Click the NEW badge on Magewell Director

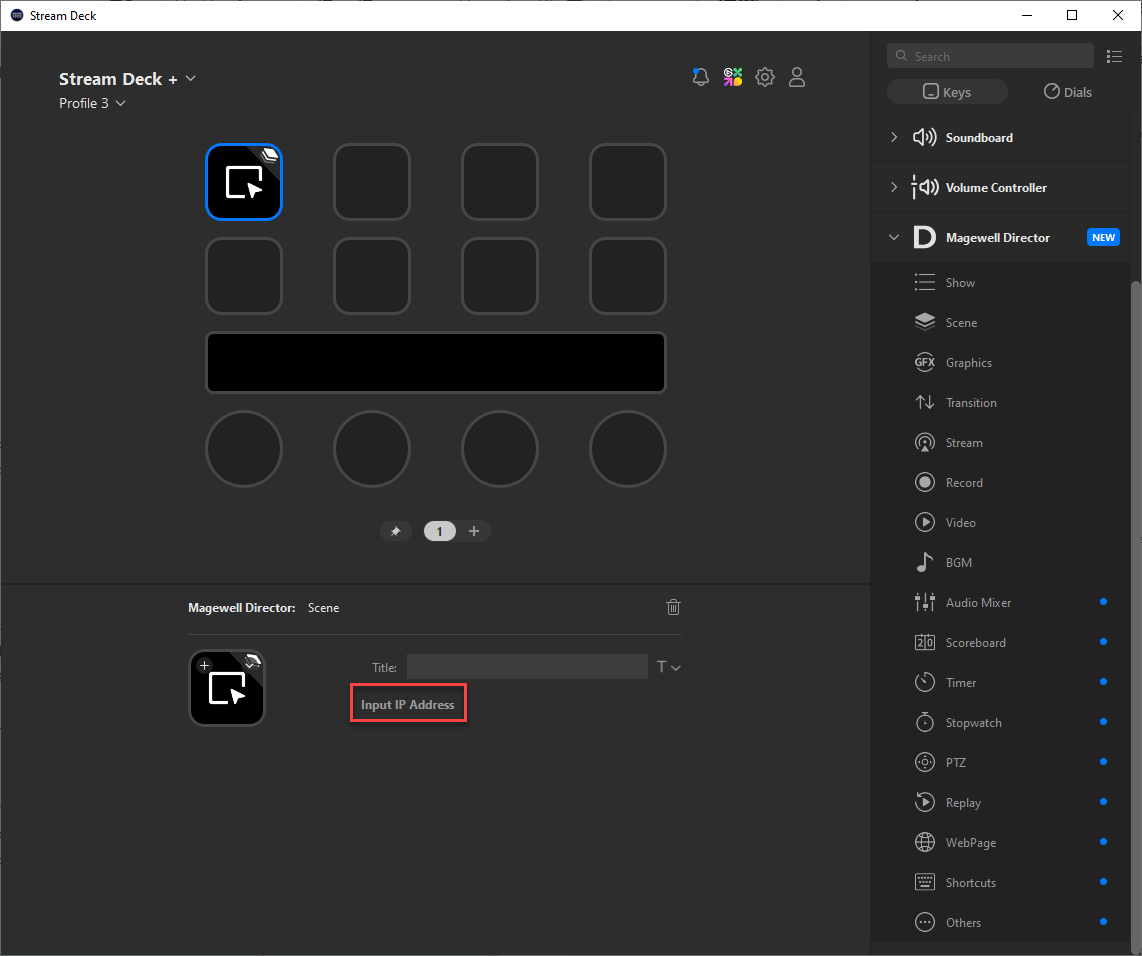coord(1103,237)
